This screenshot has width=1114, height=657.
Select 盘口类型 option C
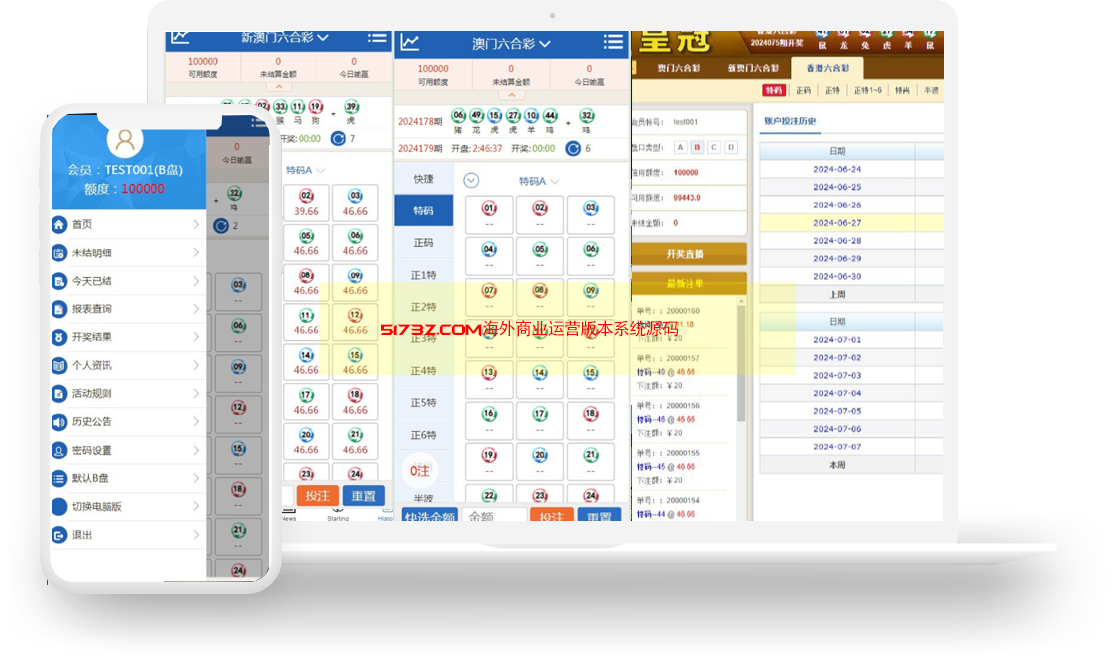714,147
